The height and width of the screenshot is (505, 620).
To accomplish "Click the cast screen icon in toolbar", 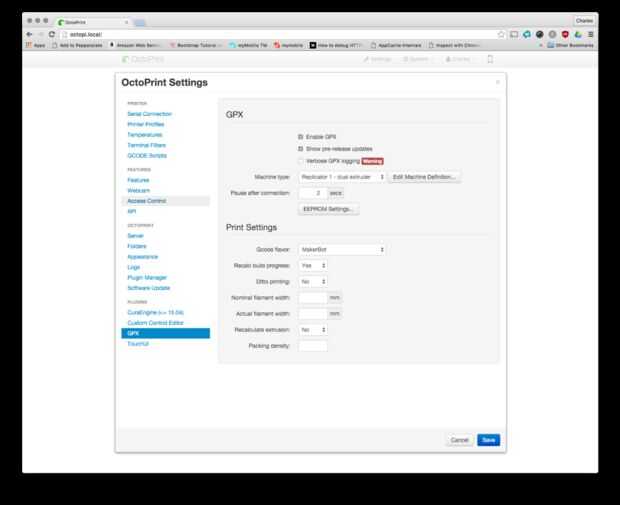I will [514, 34].
